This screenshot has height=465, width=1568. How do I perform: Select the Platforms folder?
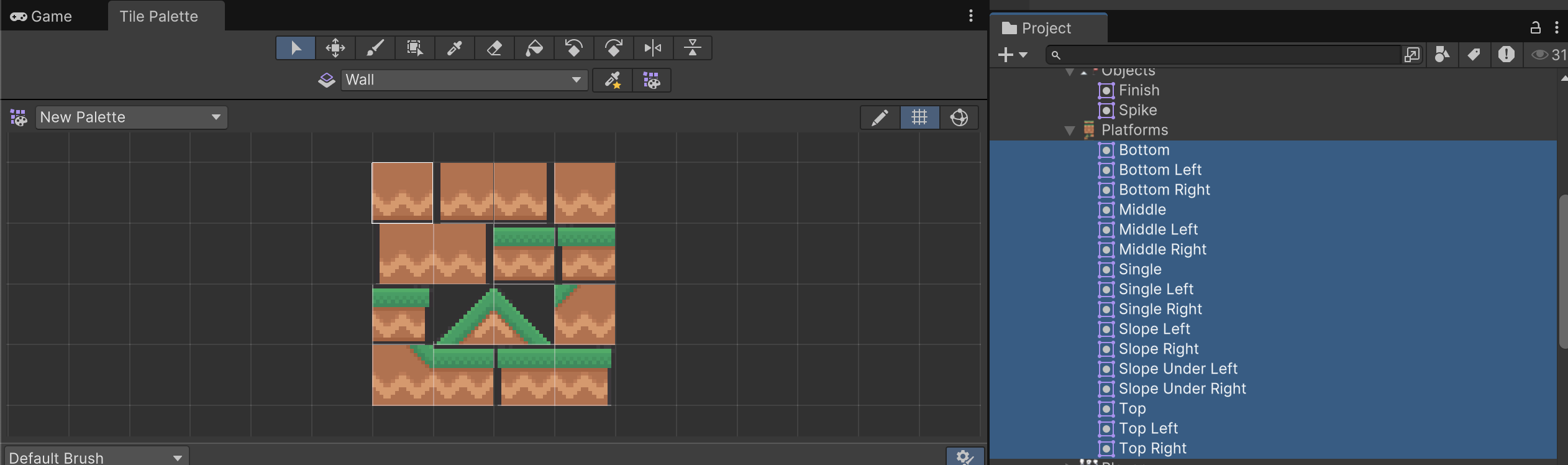[1134, 130]
